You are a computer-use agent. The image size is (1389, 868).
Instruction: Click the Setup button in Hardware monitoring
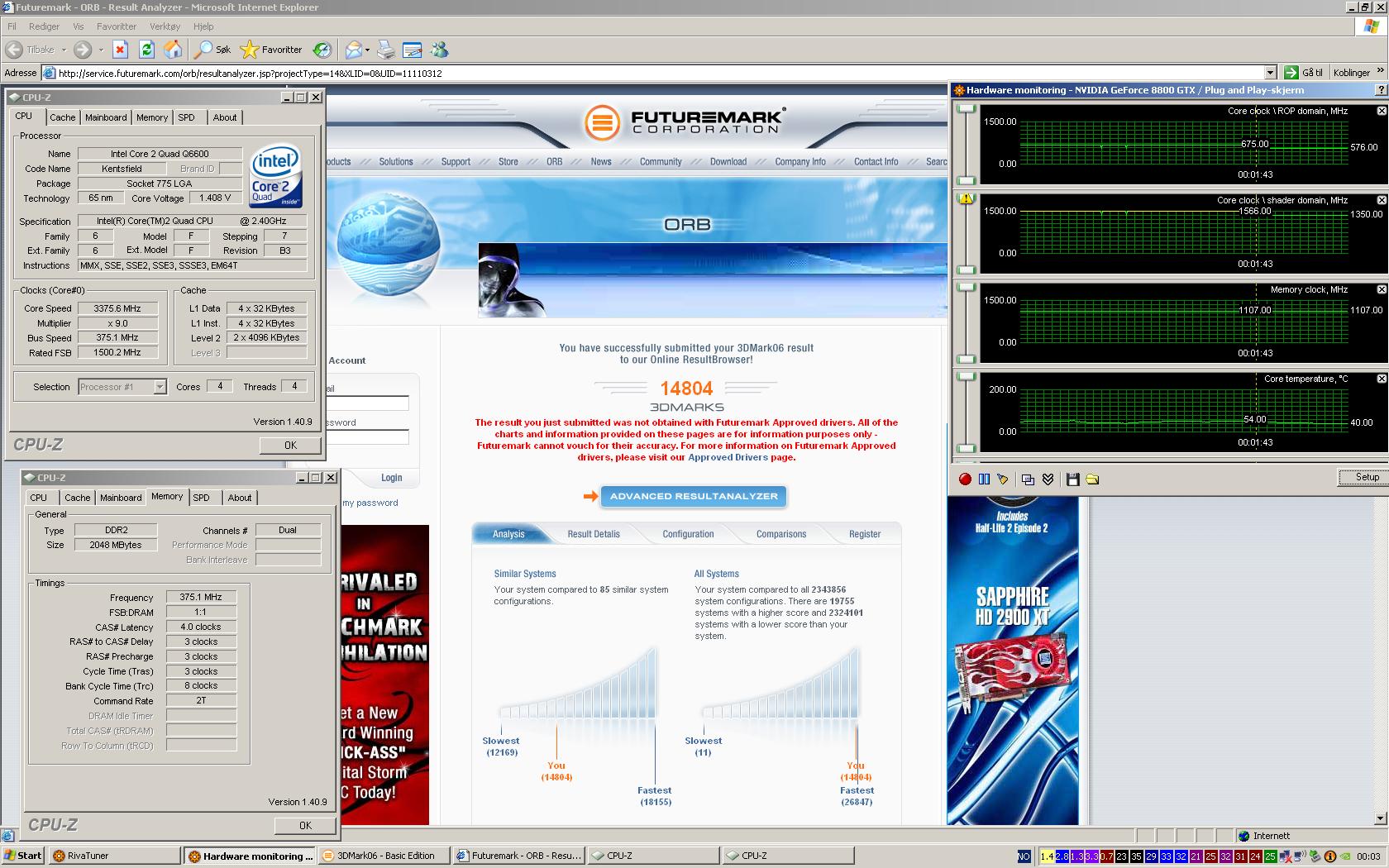pyautogui.click(x=1363, y=477)
